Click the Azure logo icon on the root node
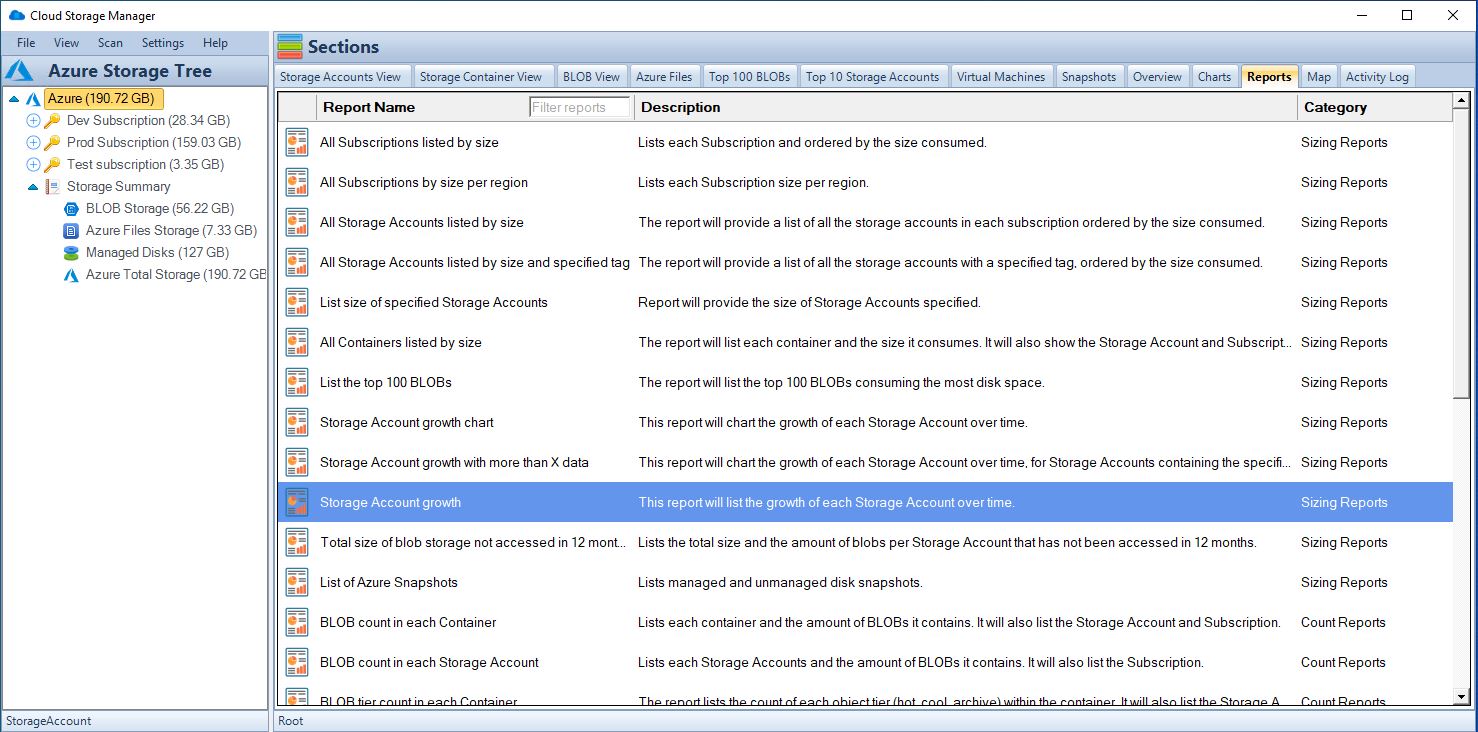 [x=33, y=99]
